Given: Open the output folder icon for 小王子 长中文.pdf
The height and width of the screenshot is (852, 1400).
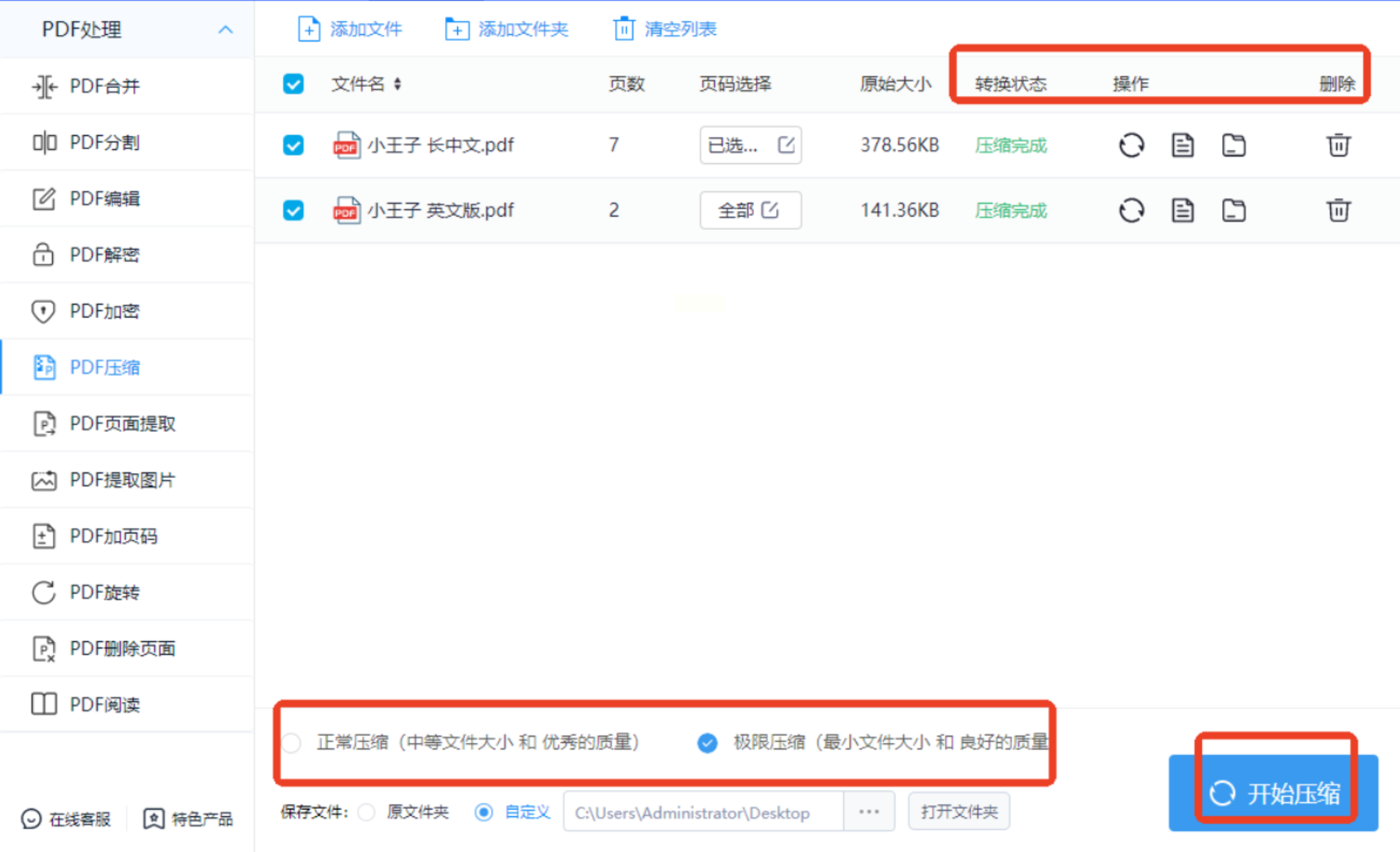Looking at the screenshot, I should pyautogui.click(x=1234, y=145).
